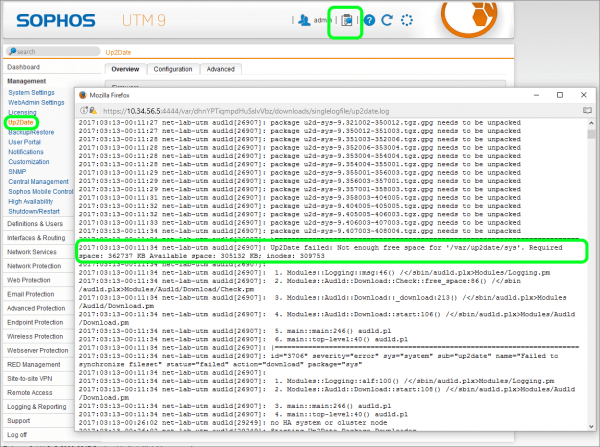600x447 pixels.
Task: Open WebAdmin Settings in sidebar
Action: pos(36,103)
